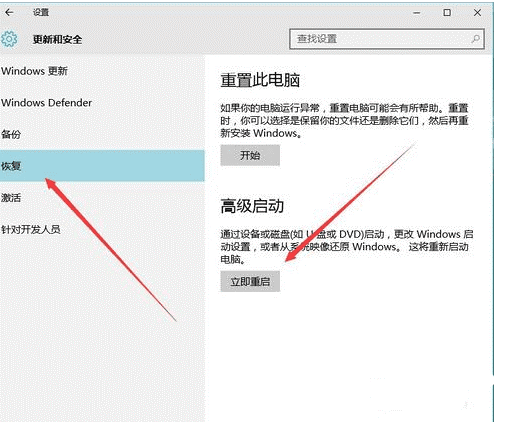Open the 备份 backup section
Image resolution: width=505 pixels, height=435 pixels.
click(11, 134)
